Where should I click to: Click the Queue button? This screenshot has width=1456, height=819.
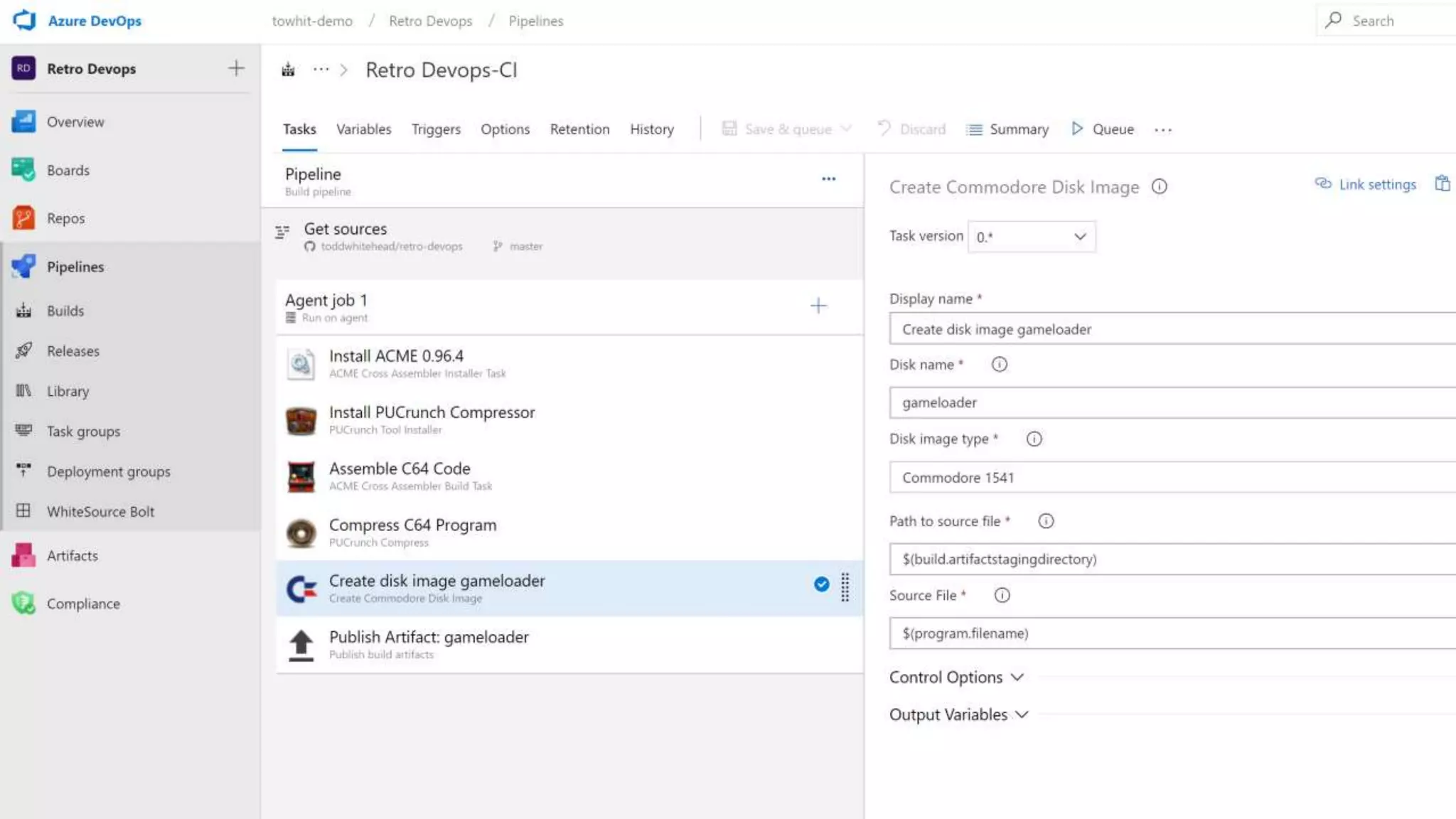pyautogui.click(x=1103, y=129)
